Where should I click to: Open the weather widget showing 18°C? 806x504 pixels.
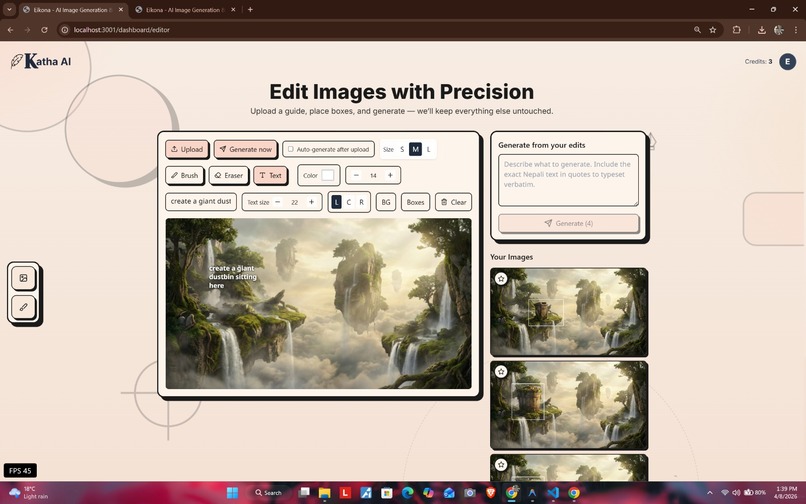pyautogui.click(x=28, y=493)
